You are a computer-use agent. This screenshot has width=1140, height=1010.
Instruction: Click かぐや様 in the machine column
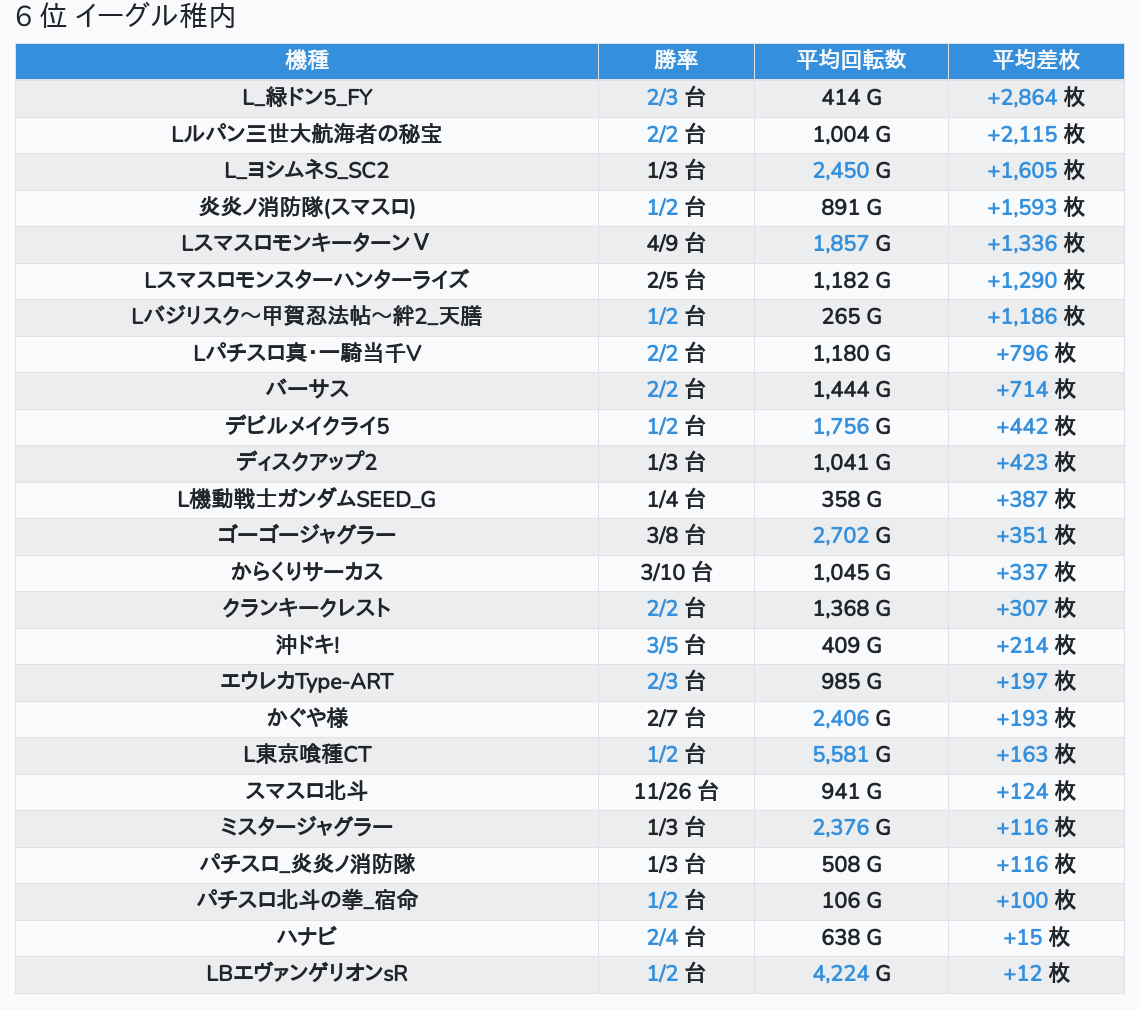tap(307, 718)
